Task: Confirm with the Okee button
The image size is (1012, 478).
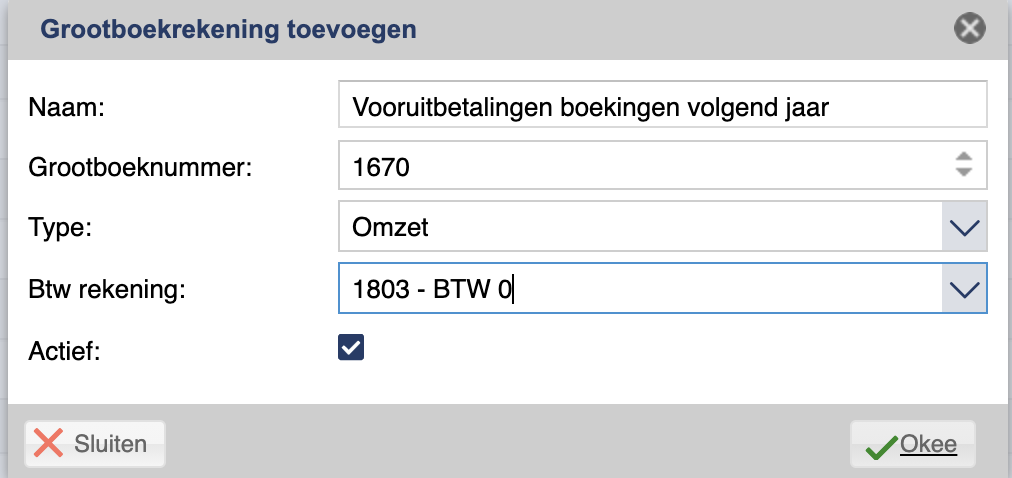Action: pyautogui.click(x=913, y=444)
